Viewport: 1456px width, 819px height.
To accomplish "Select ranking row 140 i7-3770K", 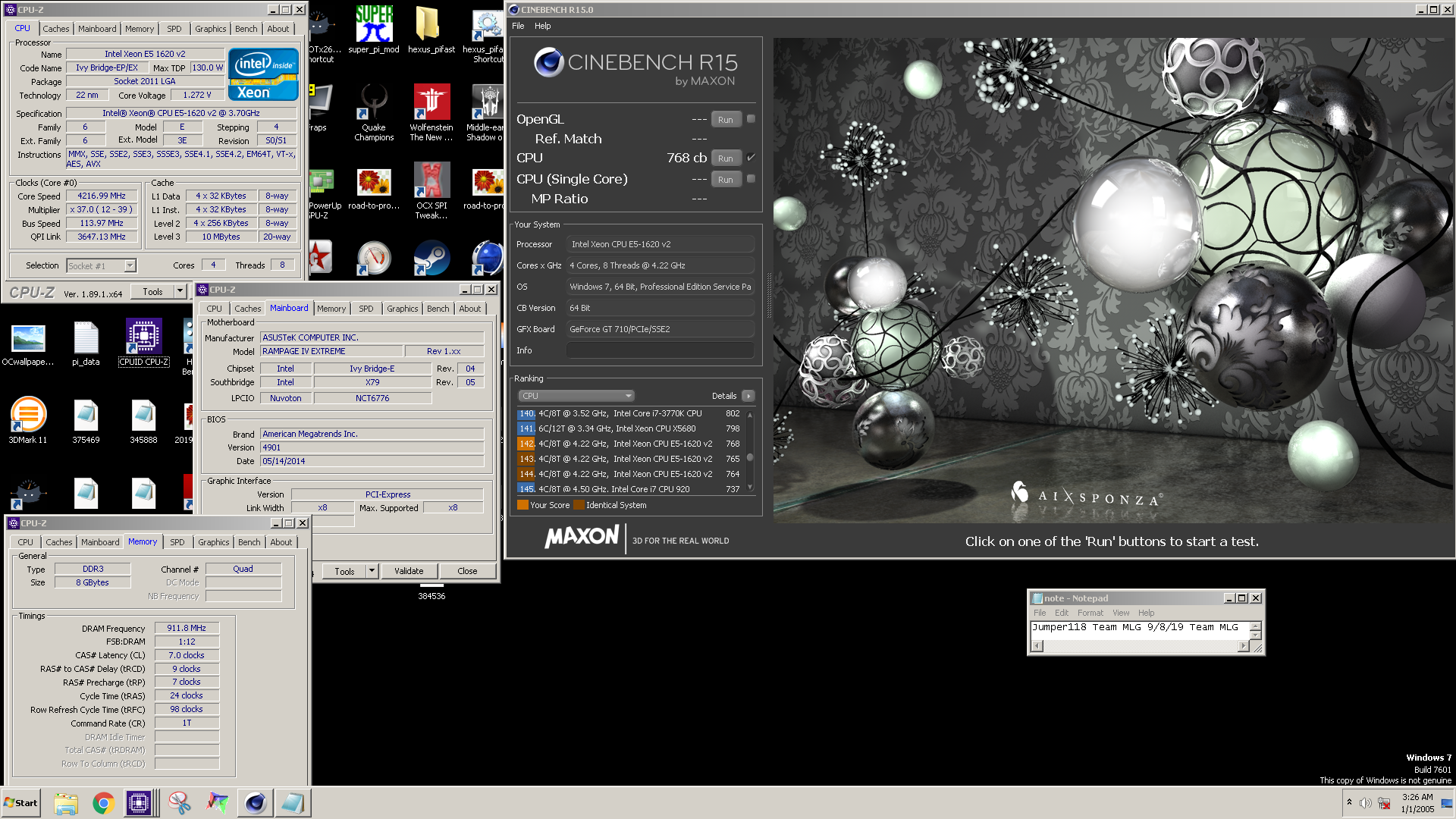I will point(629,414).
